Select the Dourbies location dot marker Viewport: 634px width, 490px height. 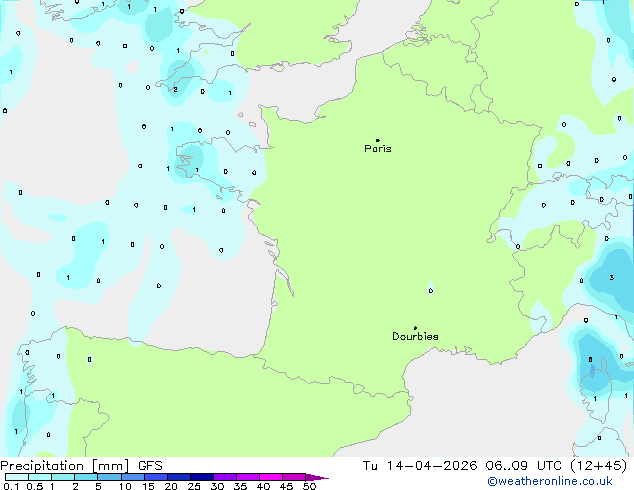pyautogui.click(x=415, y=328)
